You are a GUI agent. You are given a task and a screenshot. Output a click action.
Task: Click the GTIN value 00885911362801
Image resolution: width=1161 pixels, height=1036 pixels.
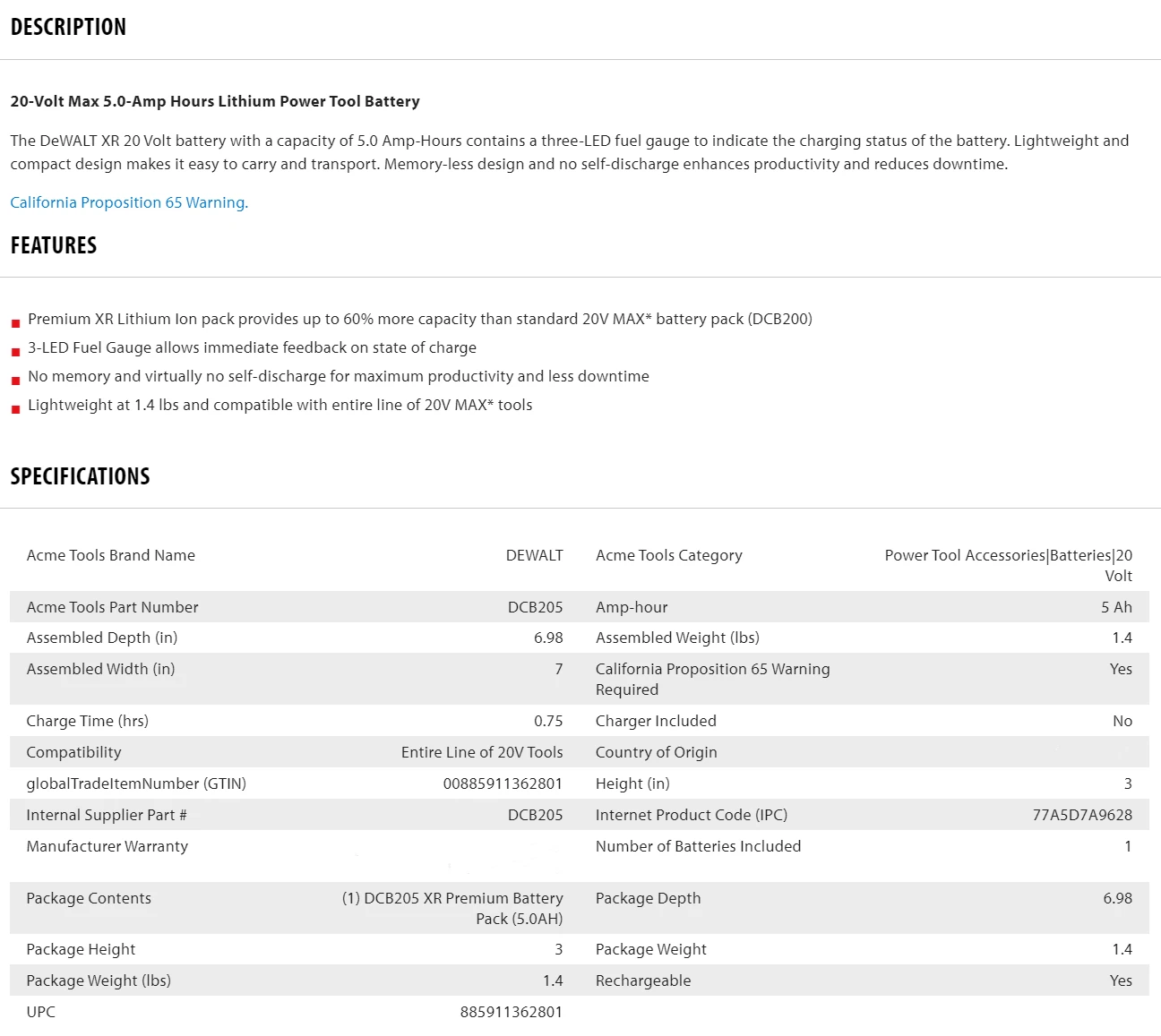(503, 783)
